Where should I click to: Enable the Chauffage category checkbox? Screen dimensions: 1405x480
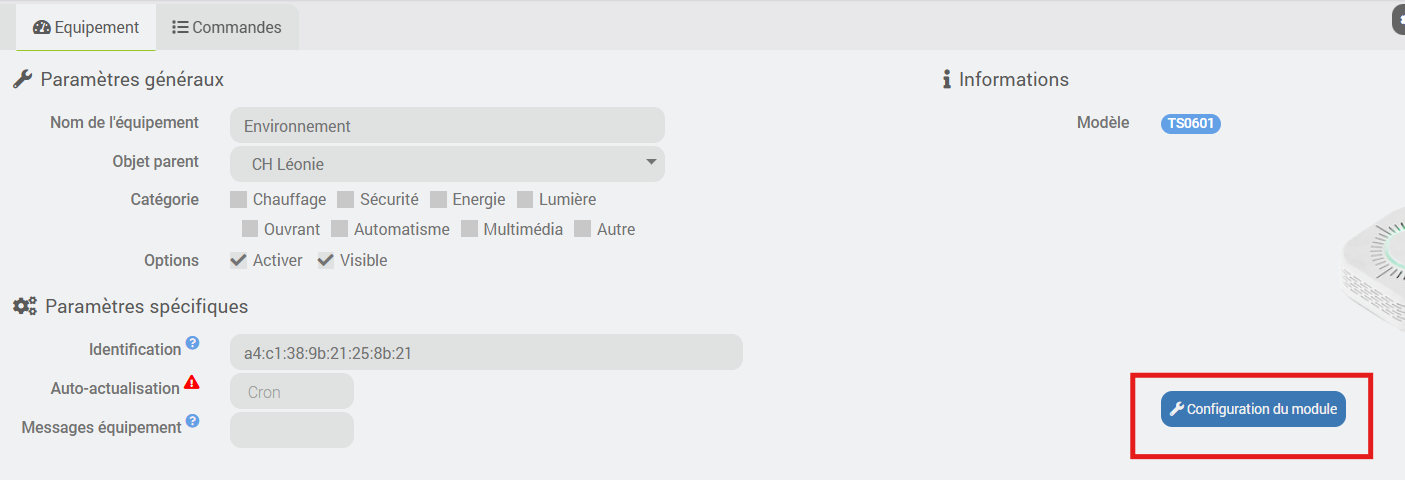239,199
